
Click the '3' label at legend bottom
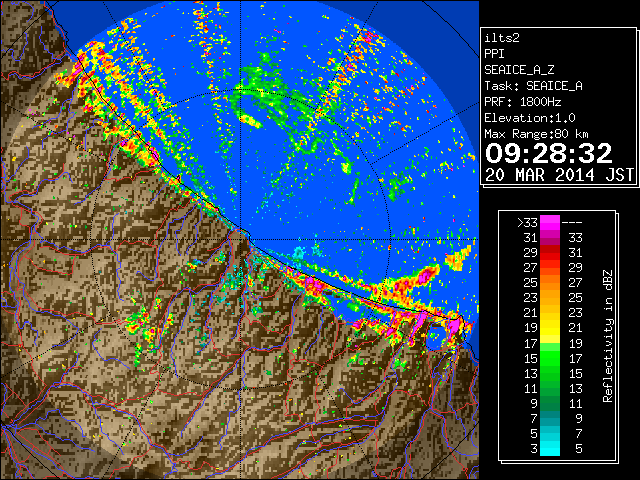pyautogui.click(x=534, y=449)
